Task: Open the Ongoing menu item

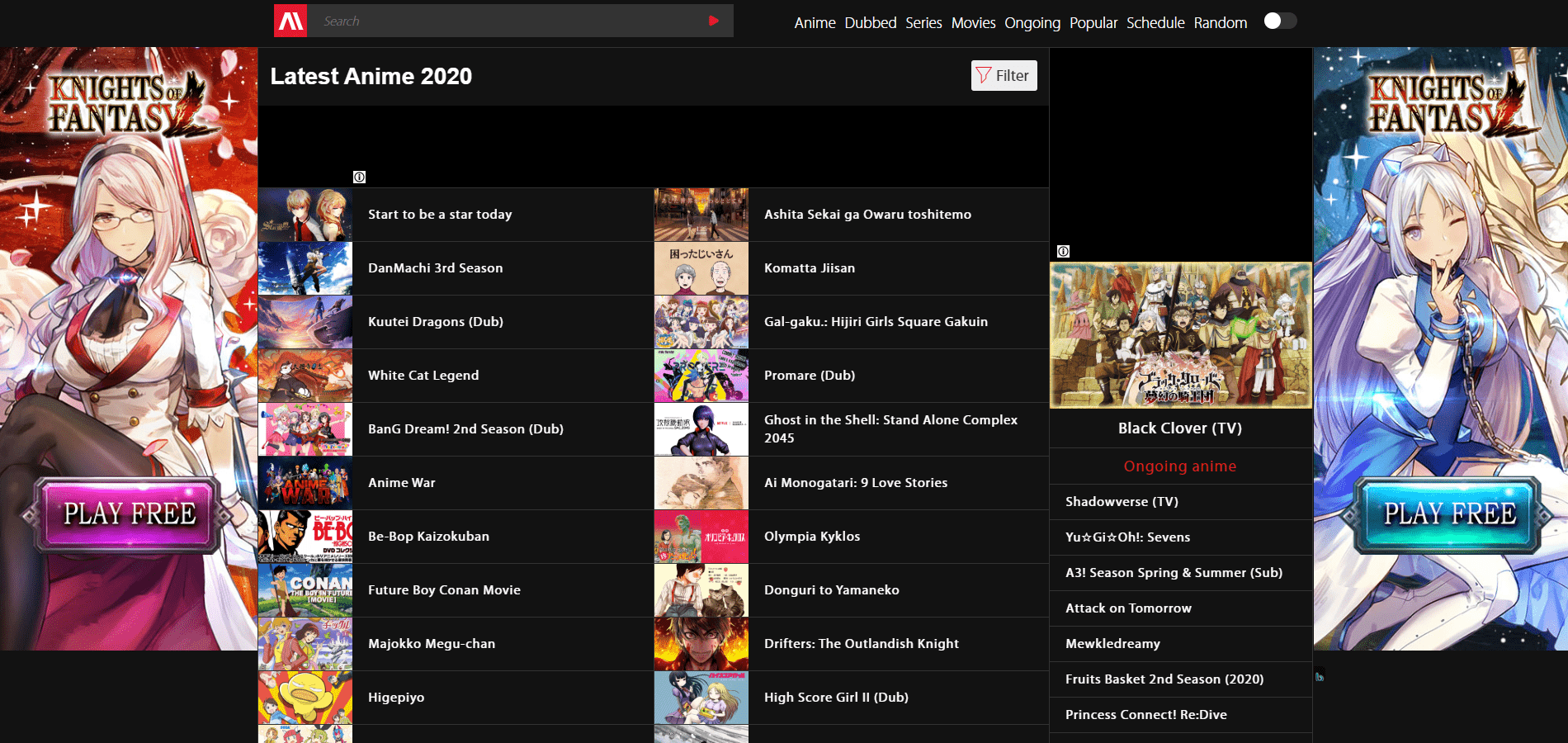Action: pos(1032,23)
